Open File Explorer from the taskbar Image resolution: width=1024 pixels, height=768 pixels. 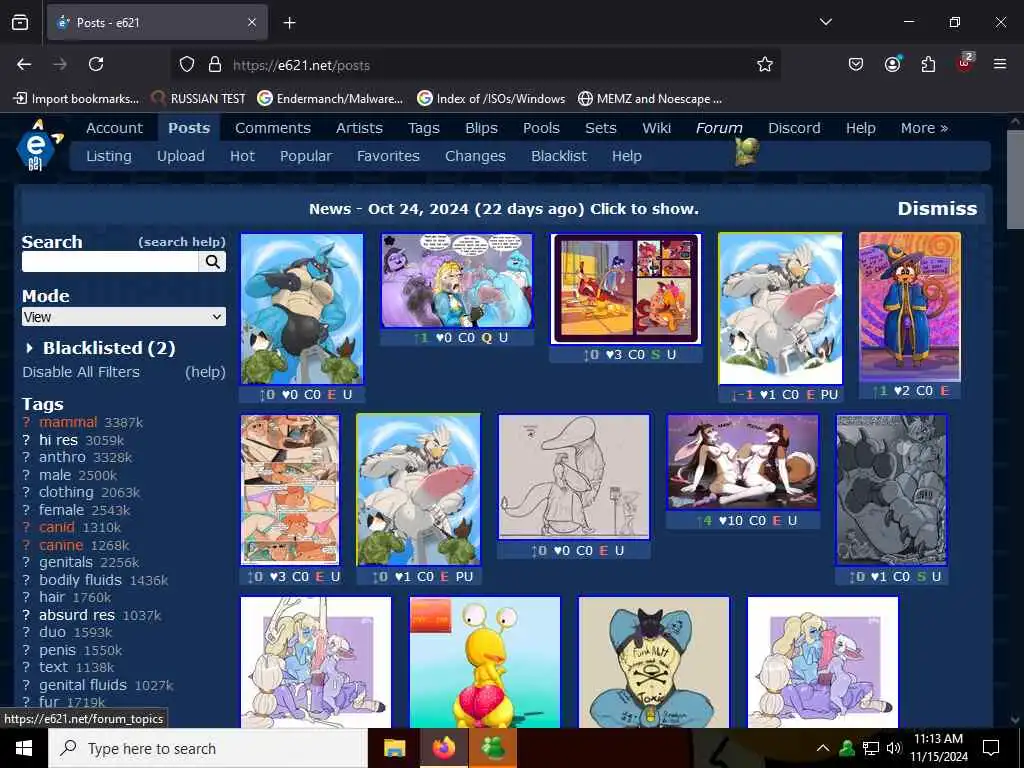click(x=394, y=748)
